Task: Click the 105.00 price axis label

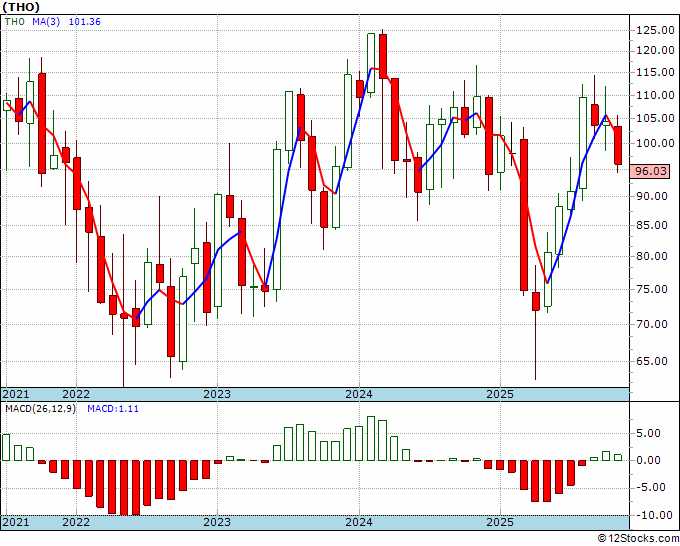Action: 655,118
